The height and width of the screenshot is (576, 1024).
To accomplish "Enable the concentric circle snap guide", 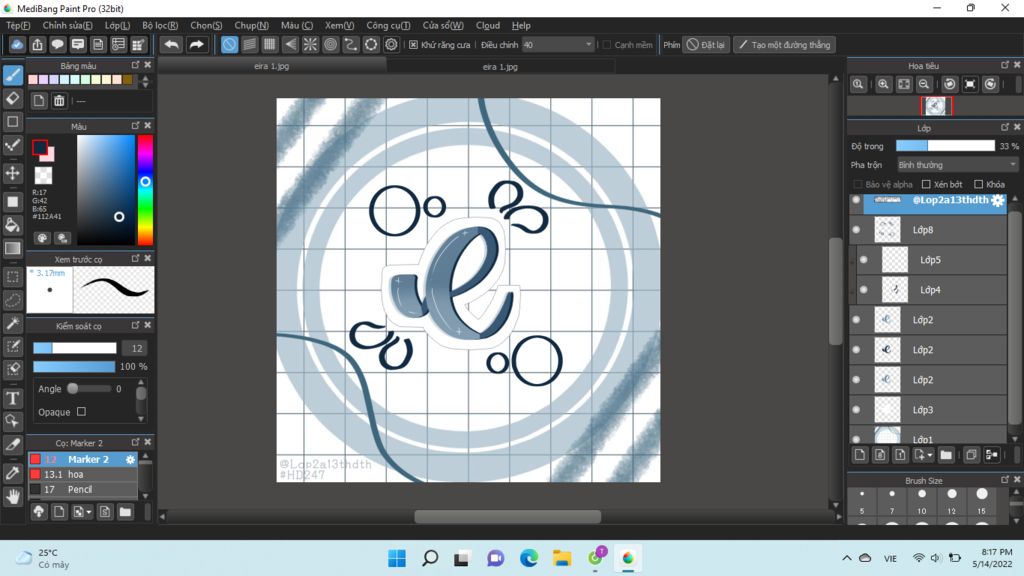I will click(330, 44).
